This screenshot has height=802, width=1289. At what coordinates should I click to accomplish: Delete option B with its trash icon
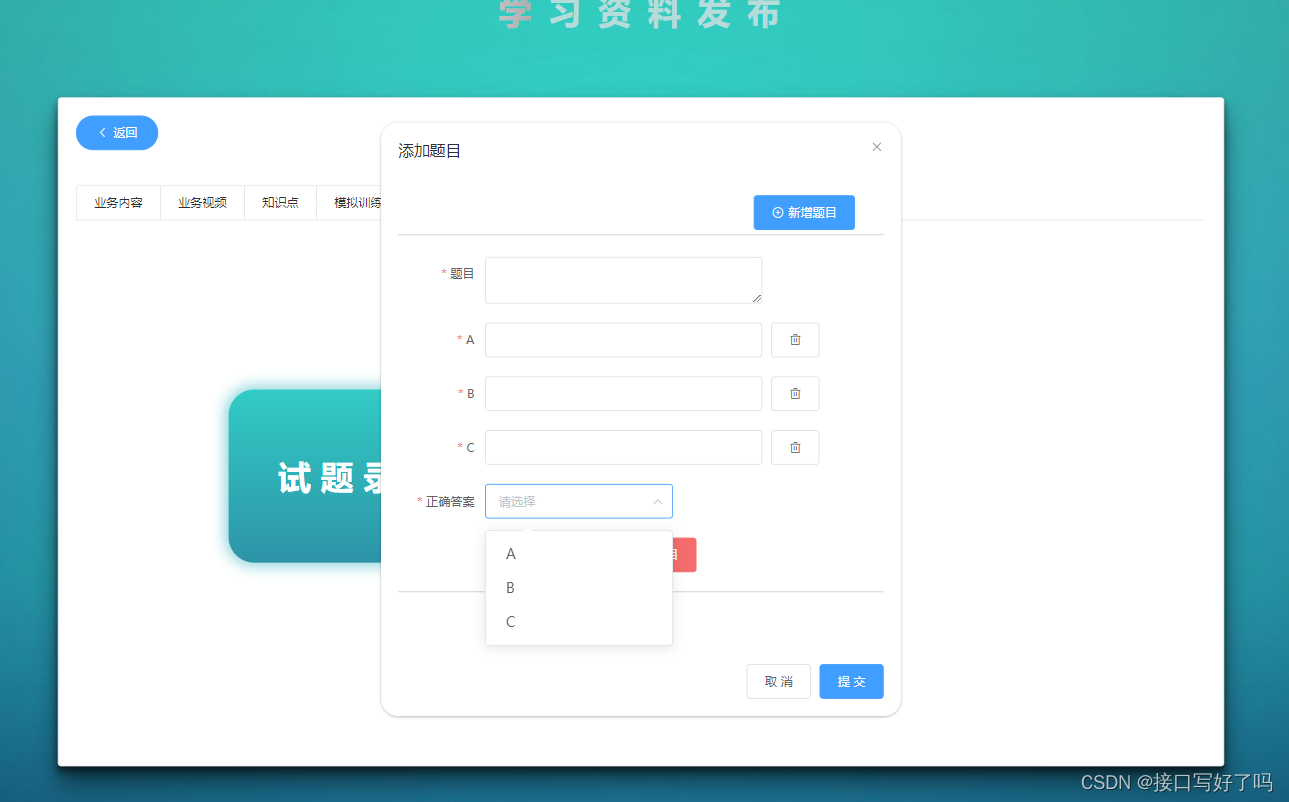pyautogui.click(x=795, y=394)
